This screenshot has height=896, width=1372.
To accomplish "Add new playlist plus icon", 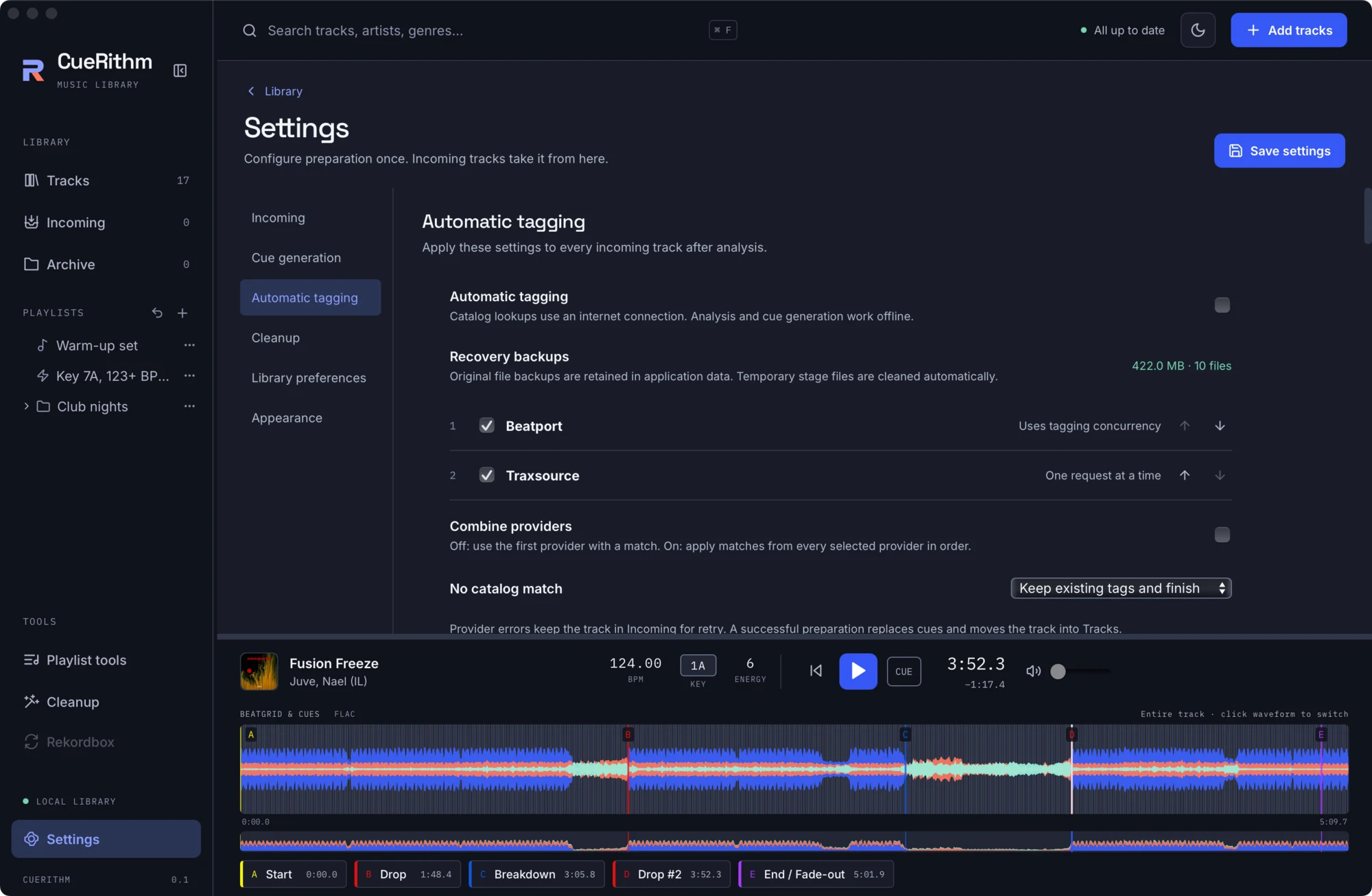I will coord(182,313).
